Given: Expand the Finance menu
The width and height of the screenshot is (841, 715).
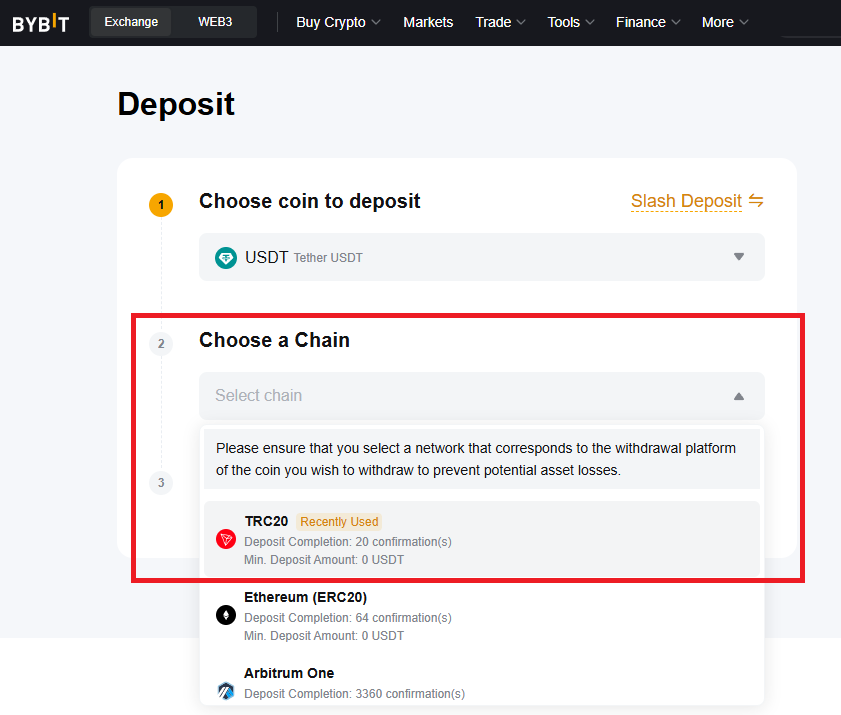Looking at the screenshot, I should tap(648, 23).
